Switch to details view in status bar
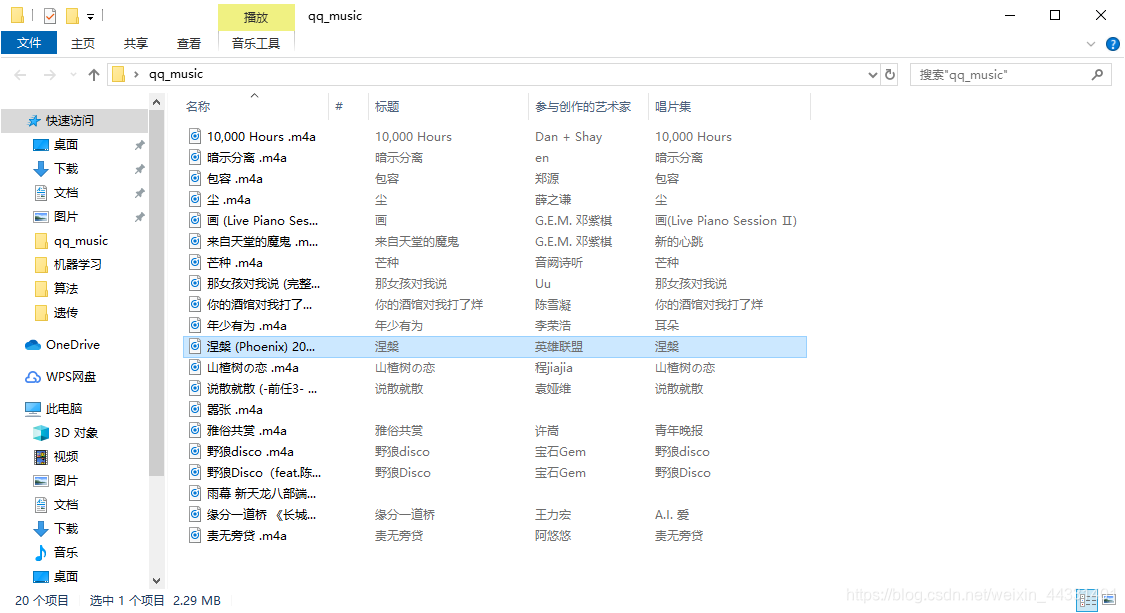This screenshot has height=613, width=1125. pos(1087,600)
